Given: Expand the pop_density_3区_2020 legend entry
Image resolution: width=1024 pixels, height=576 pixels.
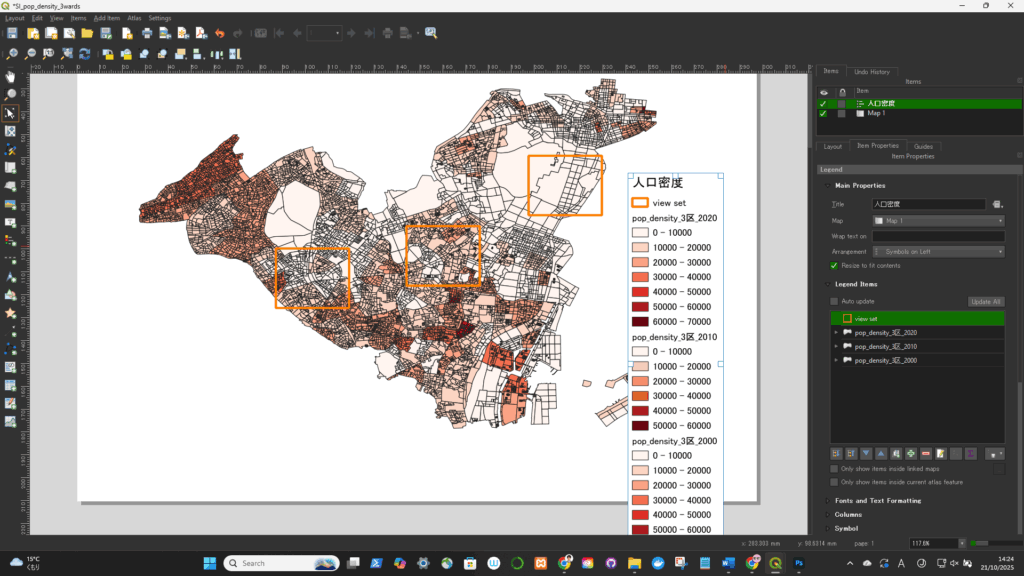Looking at the screenshot, I should [835, 332].
